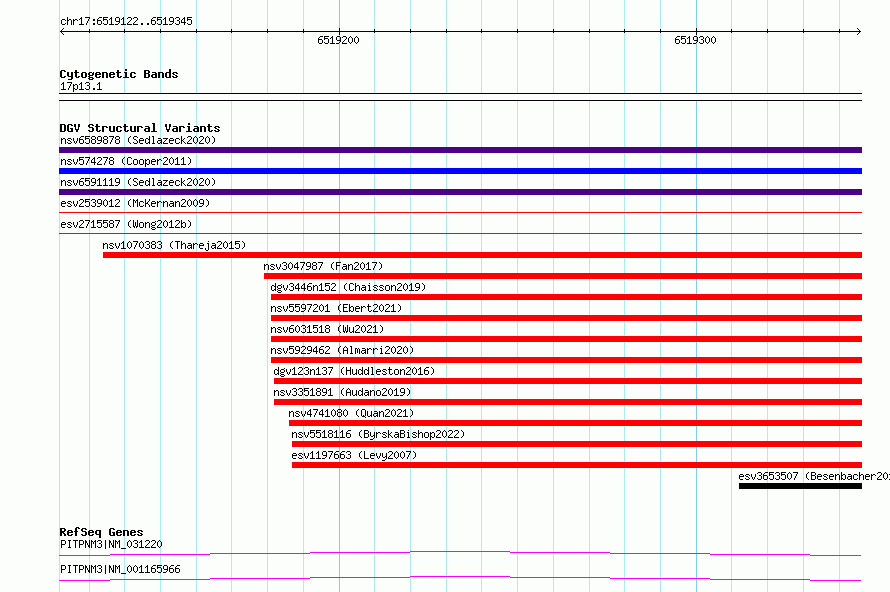The height and width of the screenshot is (592, 890).
Task: Click the chr17:6519122..6519345 region label
Action: click(x=126, y=21)
